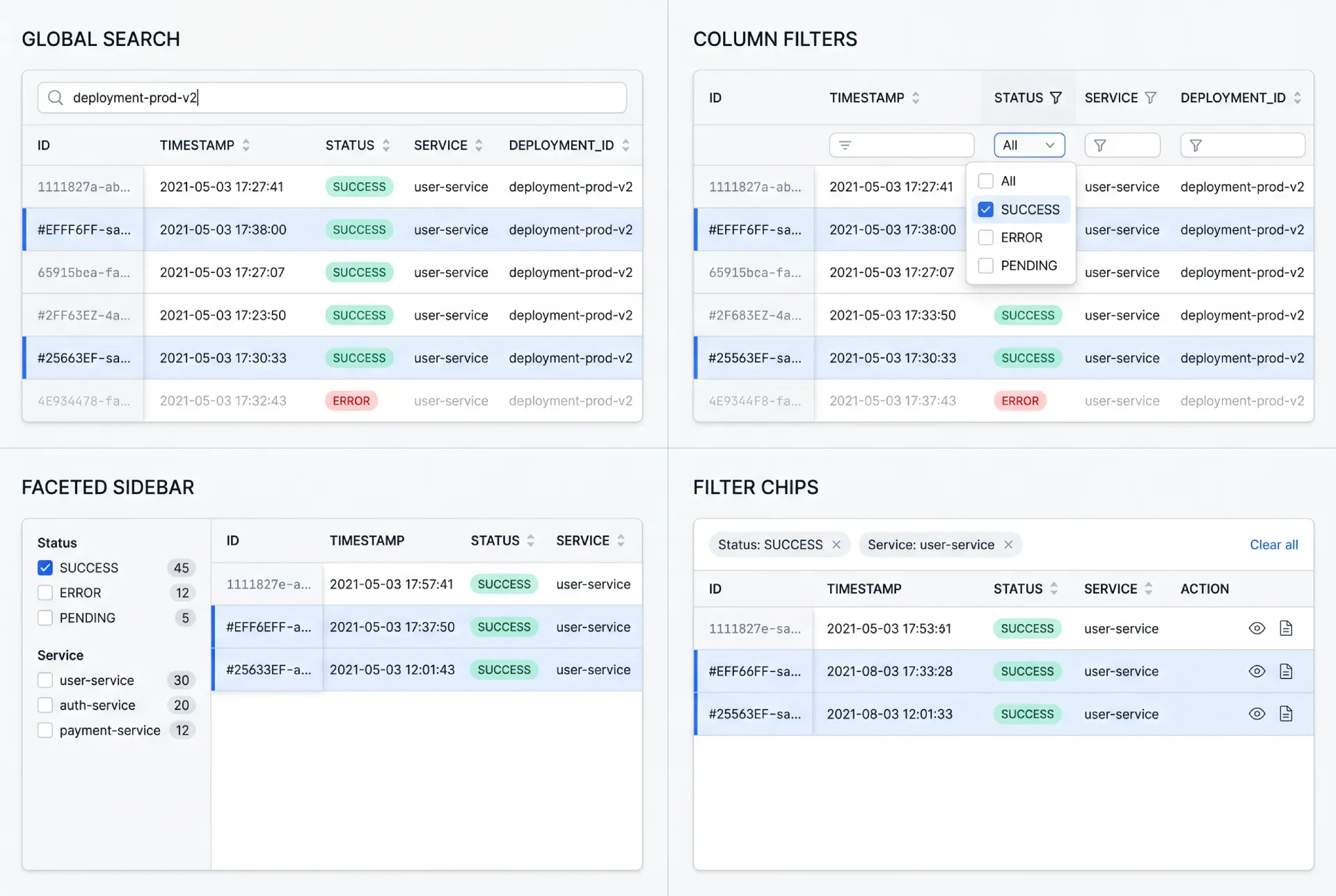Open document icon for row 1111827e-sa...
The width and height of the screenshot is (1336, 896).
coord(1286,628)
